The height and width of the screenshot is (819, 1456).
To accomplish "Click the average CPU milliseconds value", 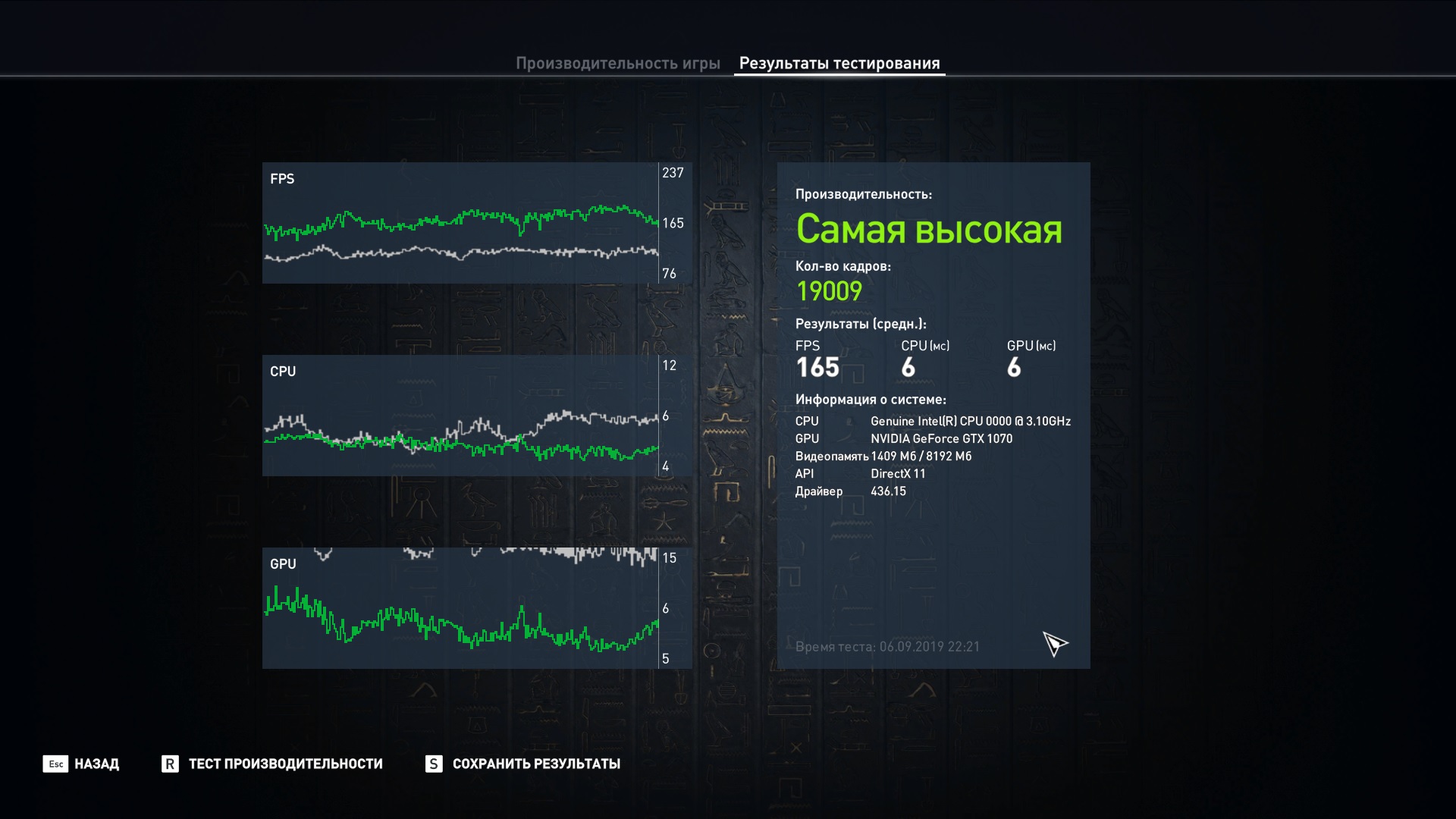I will [x=908, y=368].
